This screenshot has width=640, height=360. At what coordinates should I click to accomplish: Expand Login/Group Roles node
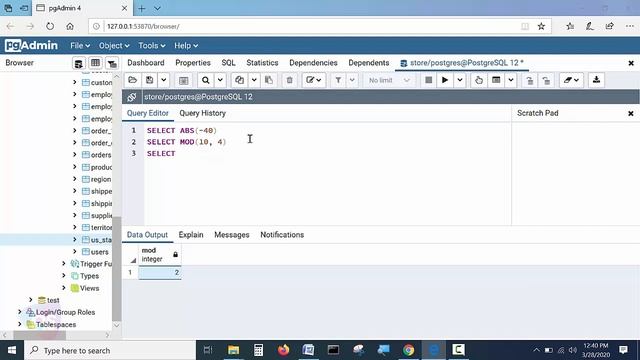pos(20,312)
